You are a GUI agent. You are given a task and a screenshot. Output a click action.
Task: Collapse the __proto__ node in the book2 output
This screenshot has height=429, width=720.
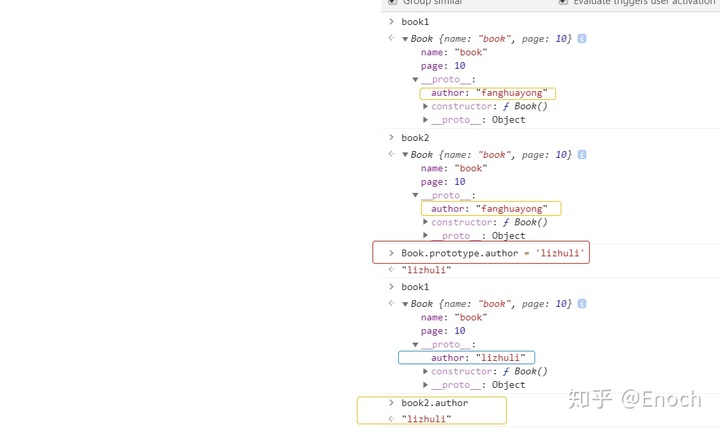tap(415, 196)
